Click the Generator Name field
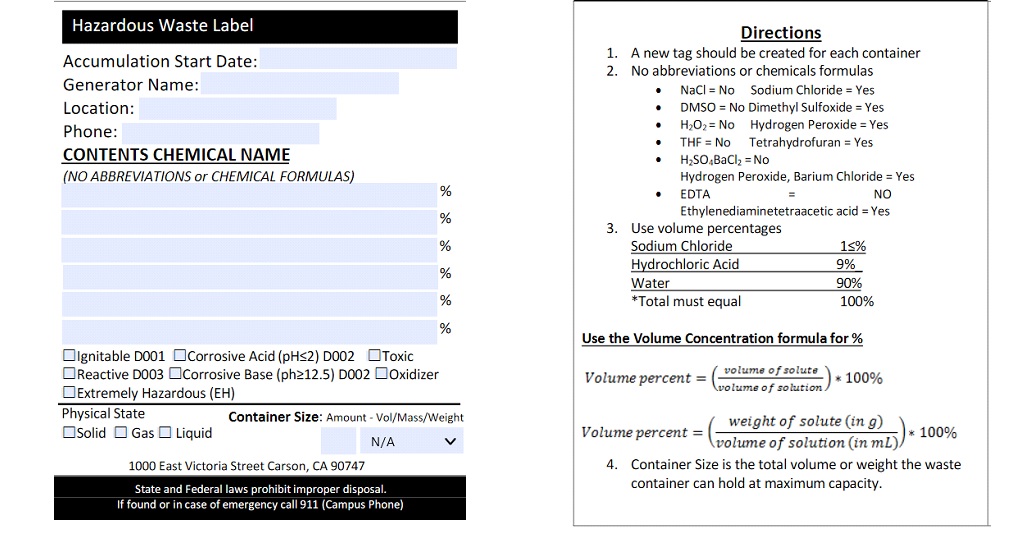 (x=300, y=83)
